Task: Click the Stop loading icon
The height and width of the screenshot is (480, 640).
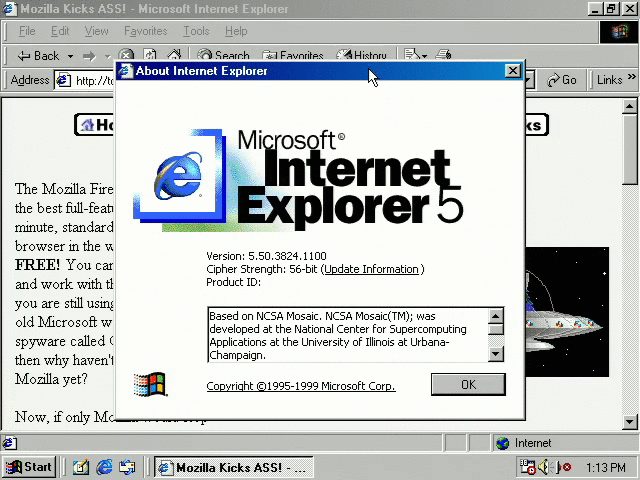Action: coord(126,55)
